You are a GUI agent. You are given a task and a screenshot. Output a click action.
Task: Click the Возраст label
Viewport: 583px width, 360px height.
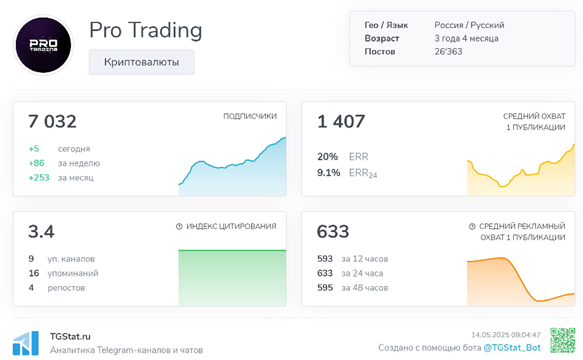click(x=382, y=38)
